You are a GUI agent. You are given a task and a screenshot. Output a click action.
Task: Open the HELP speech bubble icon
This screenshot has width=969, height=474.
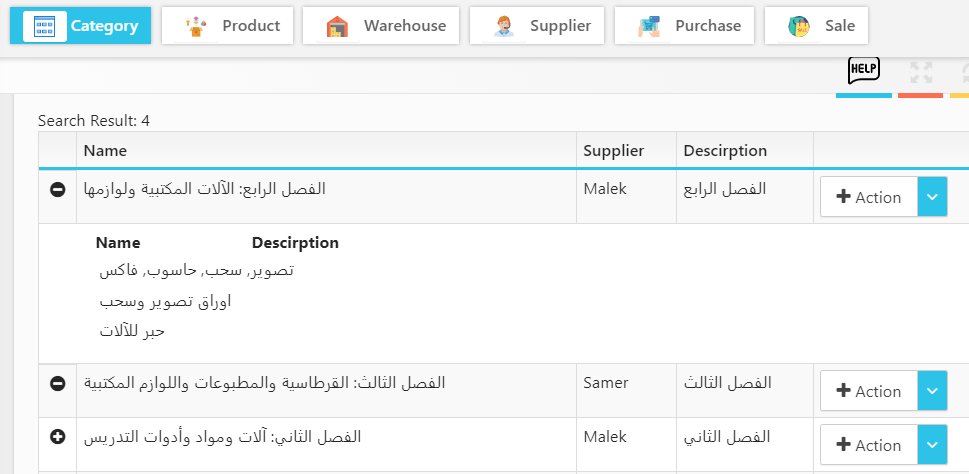[863, 70]
